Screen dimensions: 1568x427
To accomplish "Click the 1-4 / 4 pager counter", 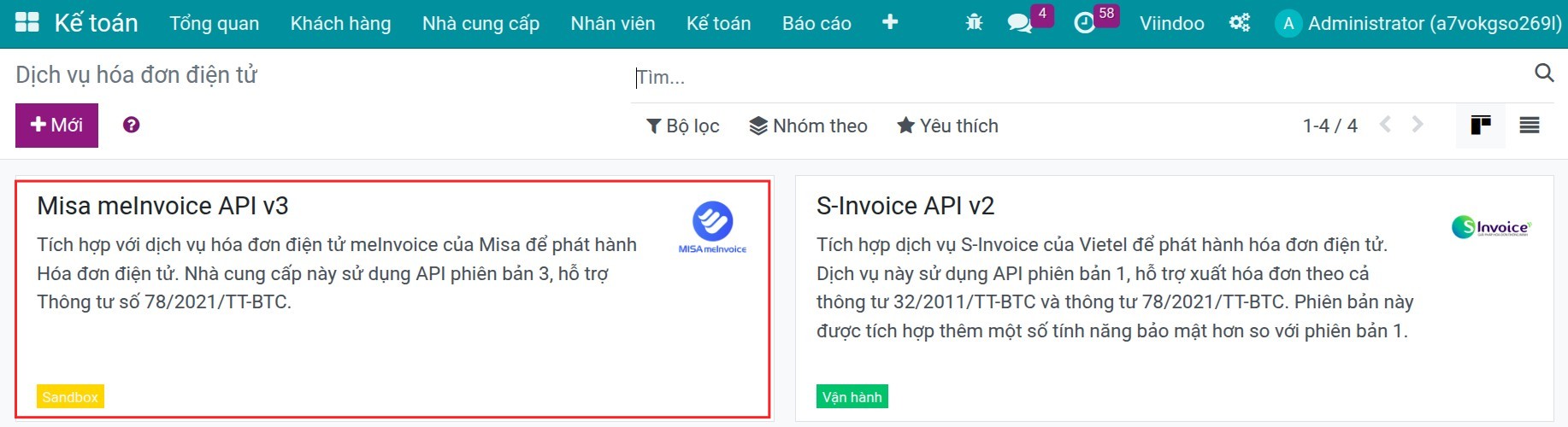I will click(x=1329, y=126).
